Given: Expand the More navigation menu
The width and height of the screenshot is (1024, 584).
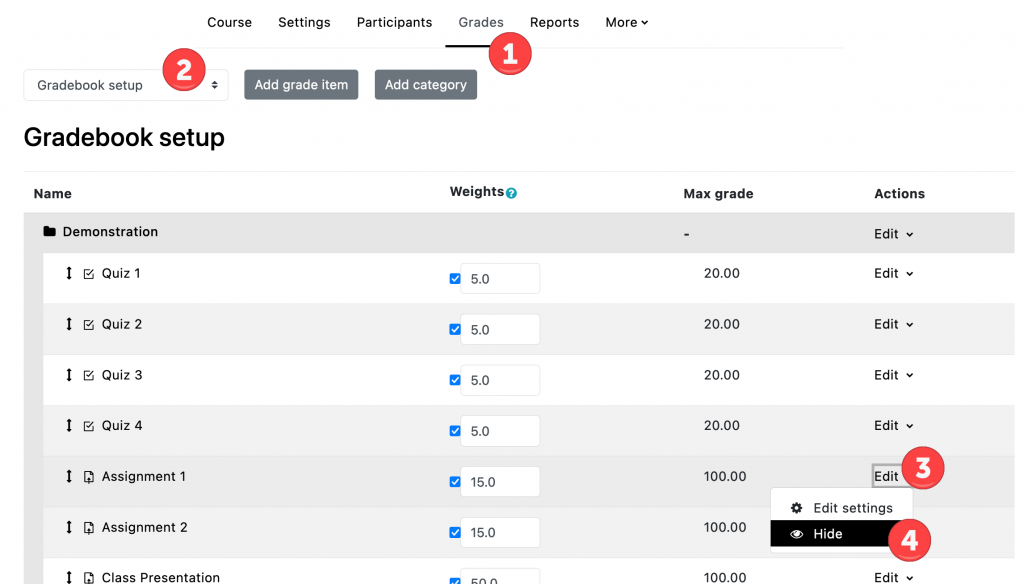Looking at the screenshot, I should [626, 22].
